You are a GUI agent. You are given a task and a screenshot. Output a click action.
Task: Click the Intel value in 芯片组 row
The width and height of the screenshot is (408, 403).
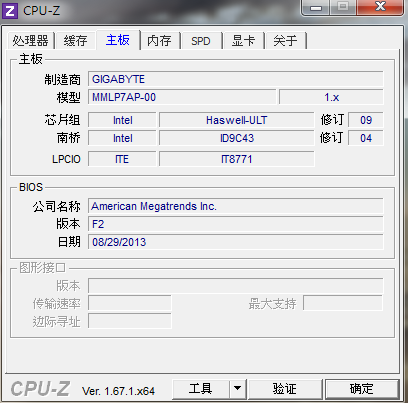tap(122, 120)
